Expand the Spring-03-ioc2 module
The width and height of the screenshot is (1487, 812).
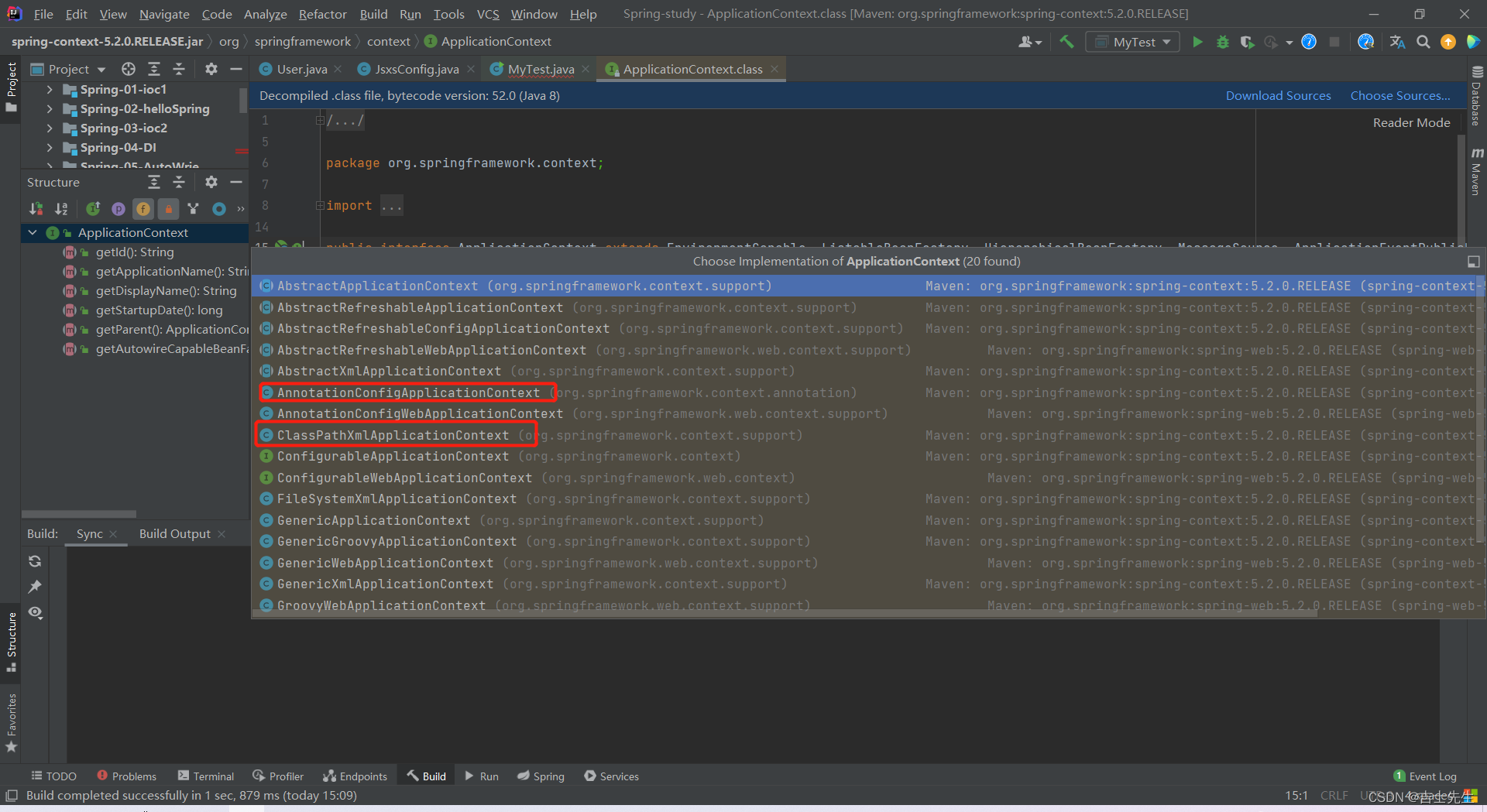click(50, 128)
